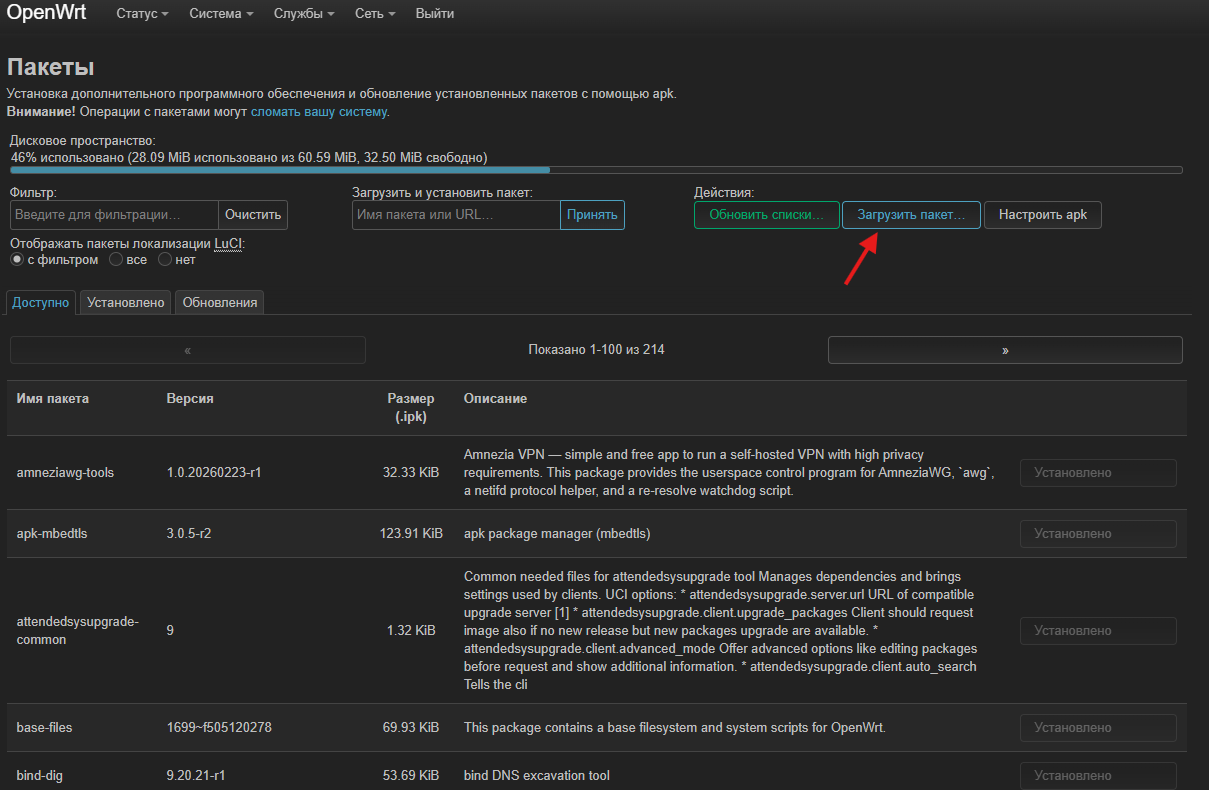Click Установлено button in attendedsysupgrade-common row
This screenshot has height=790, width=1209.
pyautogui.click(x=1098, y=631)
